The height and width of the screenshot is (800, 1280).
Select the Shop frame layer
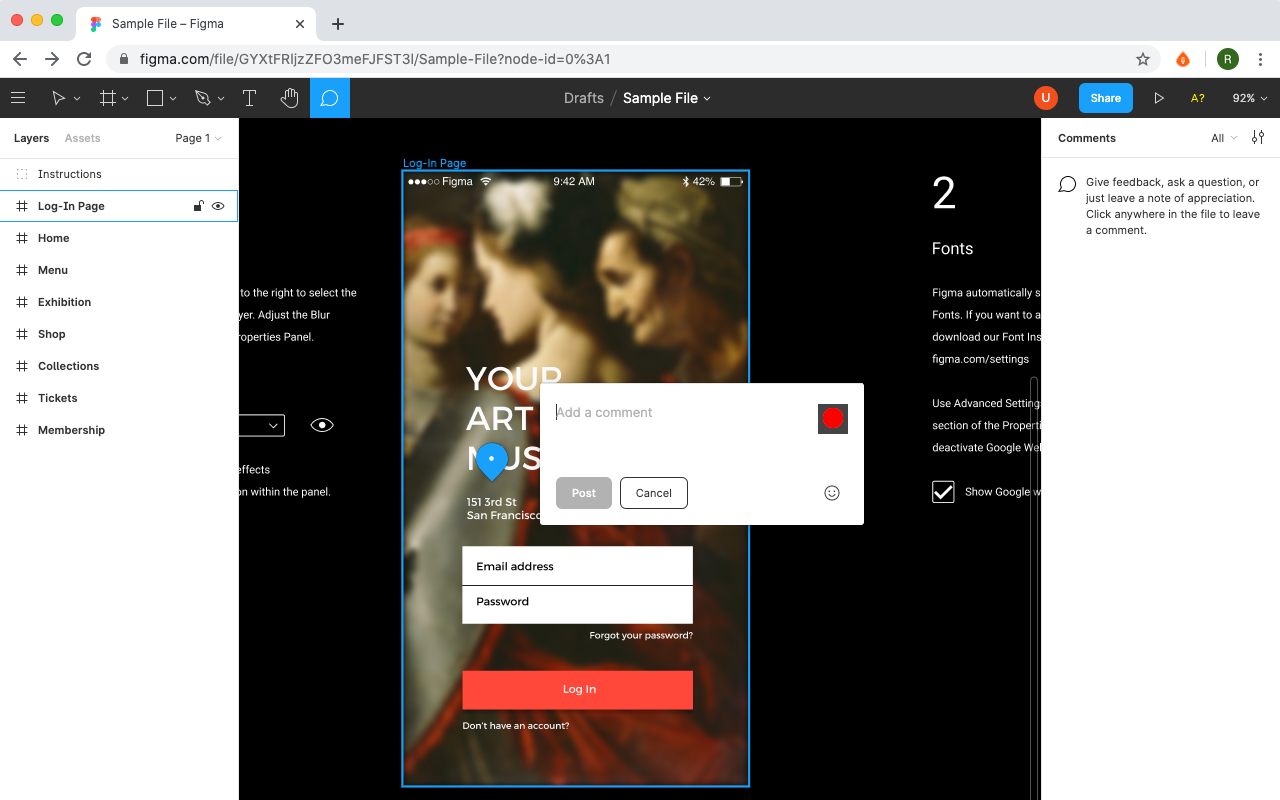point(119,334)
